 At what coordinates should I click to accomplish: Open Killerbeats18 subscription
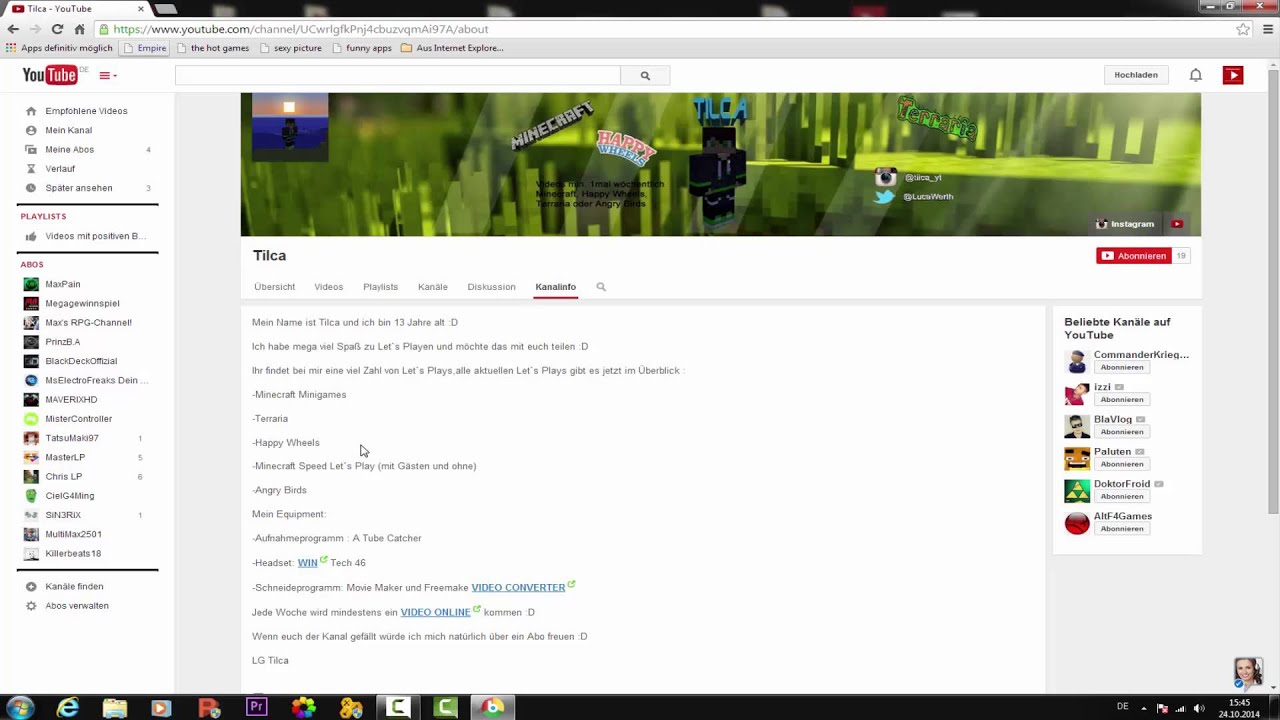click(x=73, y=553)
